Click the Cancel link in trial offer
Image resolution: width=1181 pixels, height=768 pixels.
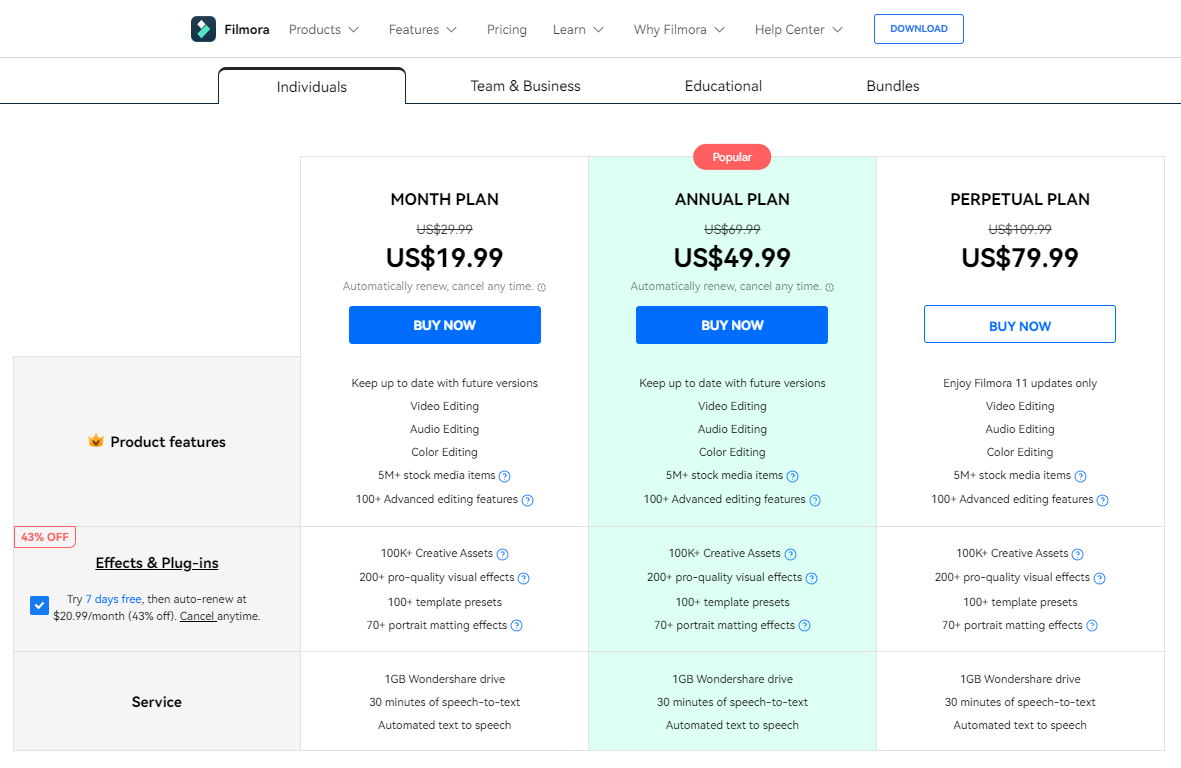[197, 616]
